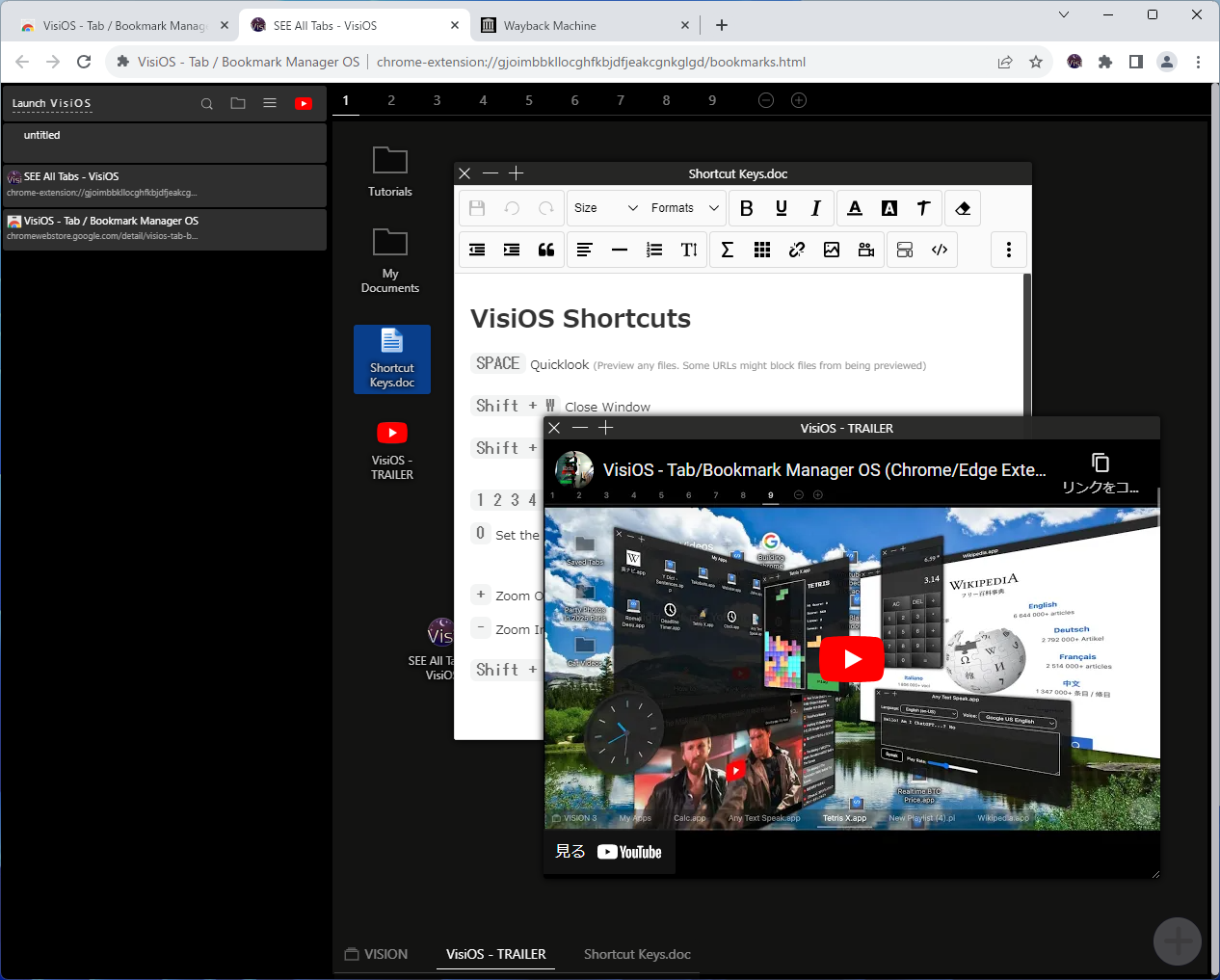The height and width of the screenshot is (980, 1220).
Task: Toggle italic formatting in the document editor
Action: coord(816,208)
